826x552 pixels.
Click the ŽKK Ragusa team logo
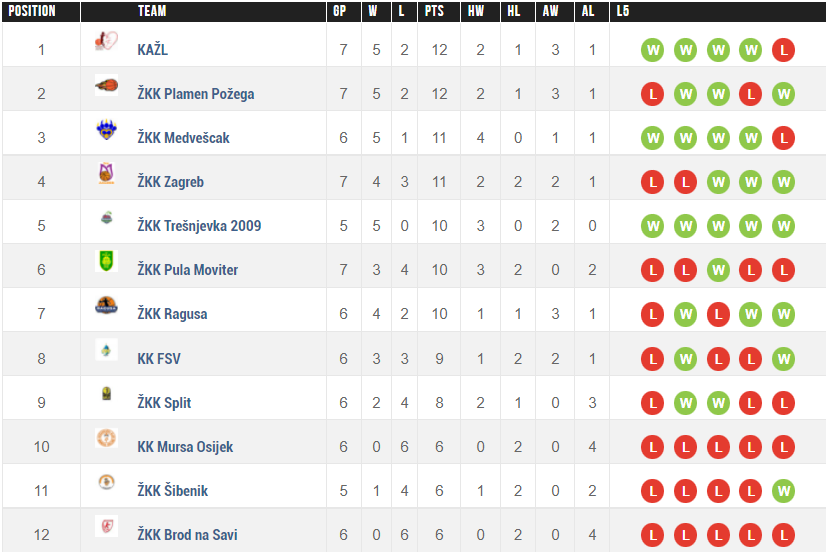105,306
